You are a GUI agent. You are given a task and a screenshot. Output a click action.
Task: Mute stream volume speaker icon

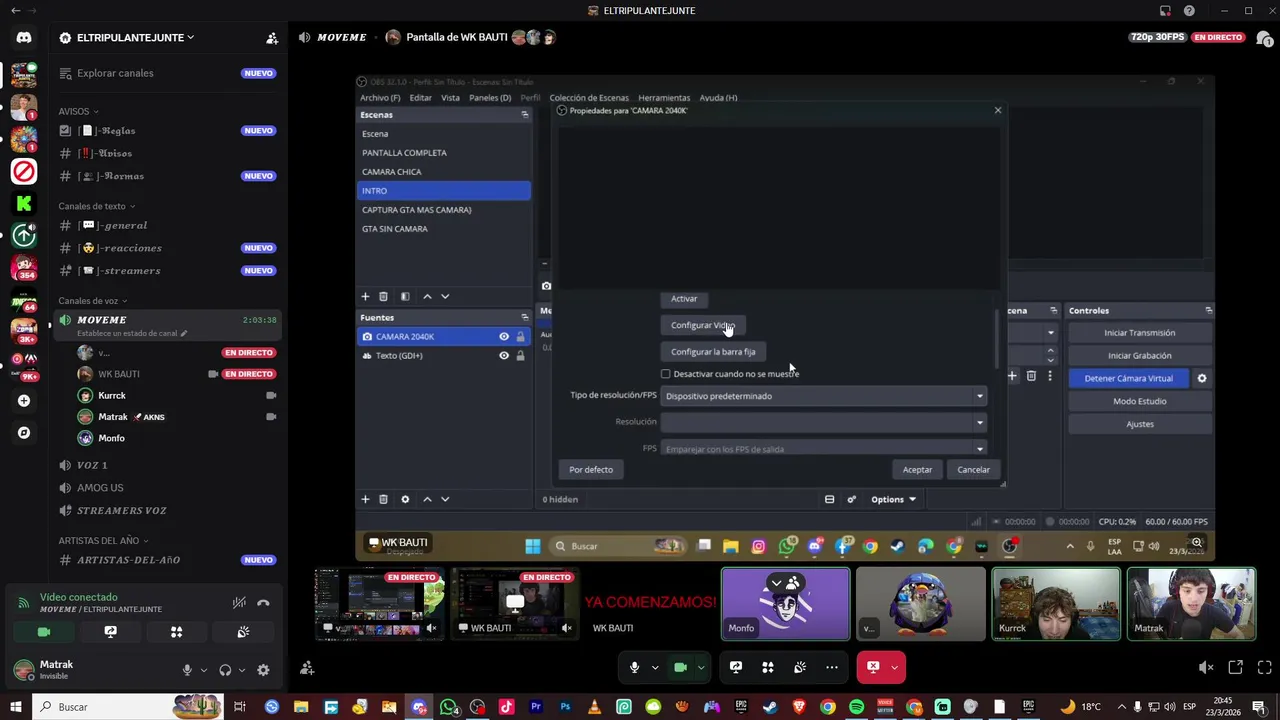pyautogui.click(x=1206, y=667)
